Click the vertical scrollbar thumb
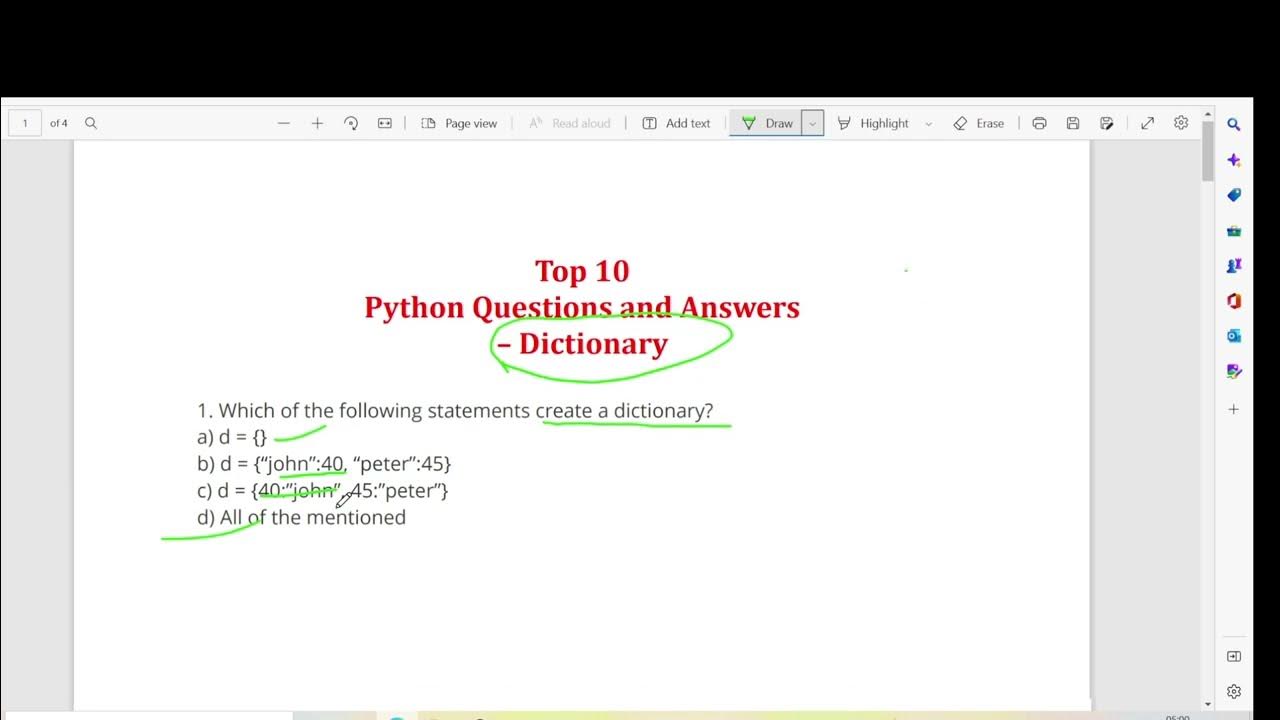This screenshot has height=720, width=1280. tap(1208, 151)
